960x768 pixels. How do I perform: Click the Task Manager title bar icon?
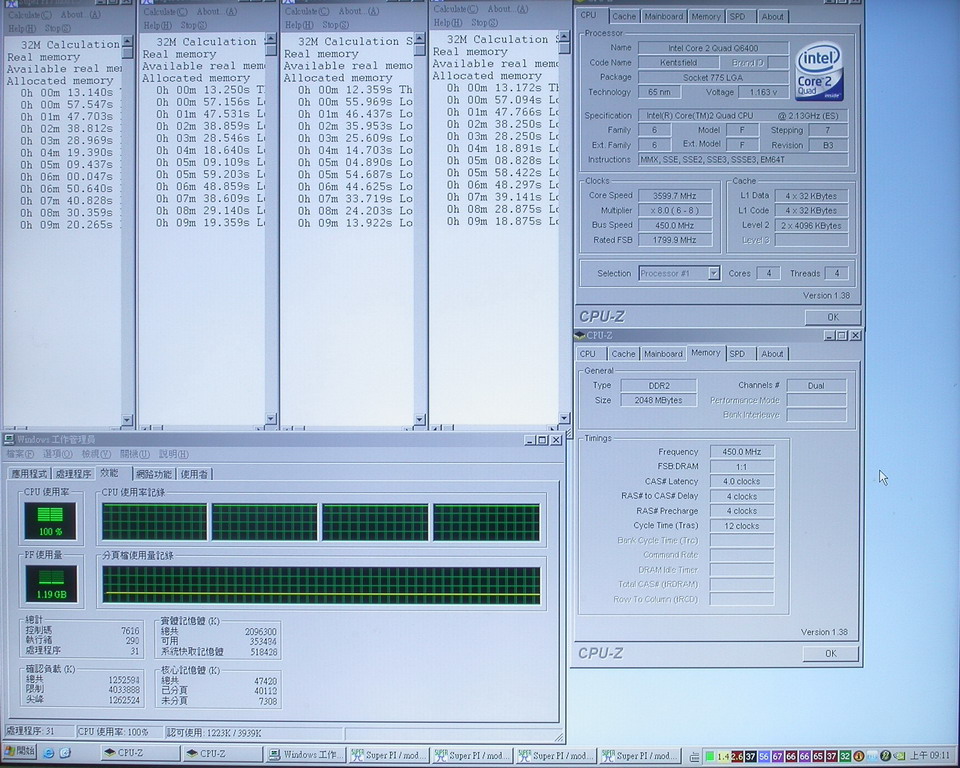click(9, 439)
